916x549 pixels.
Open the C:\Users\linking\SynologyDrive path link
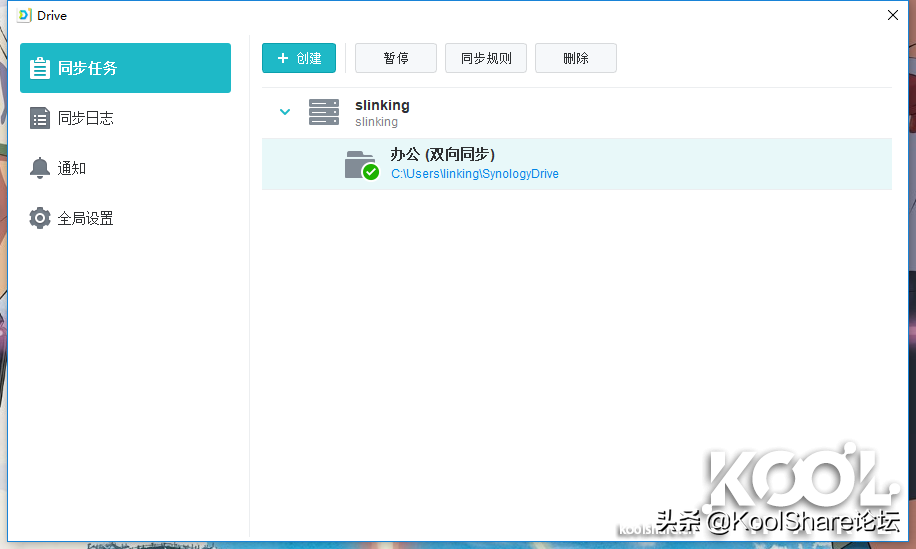click(x=474, y=174)
